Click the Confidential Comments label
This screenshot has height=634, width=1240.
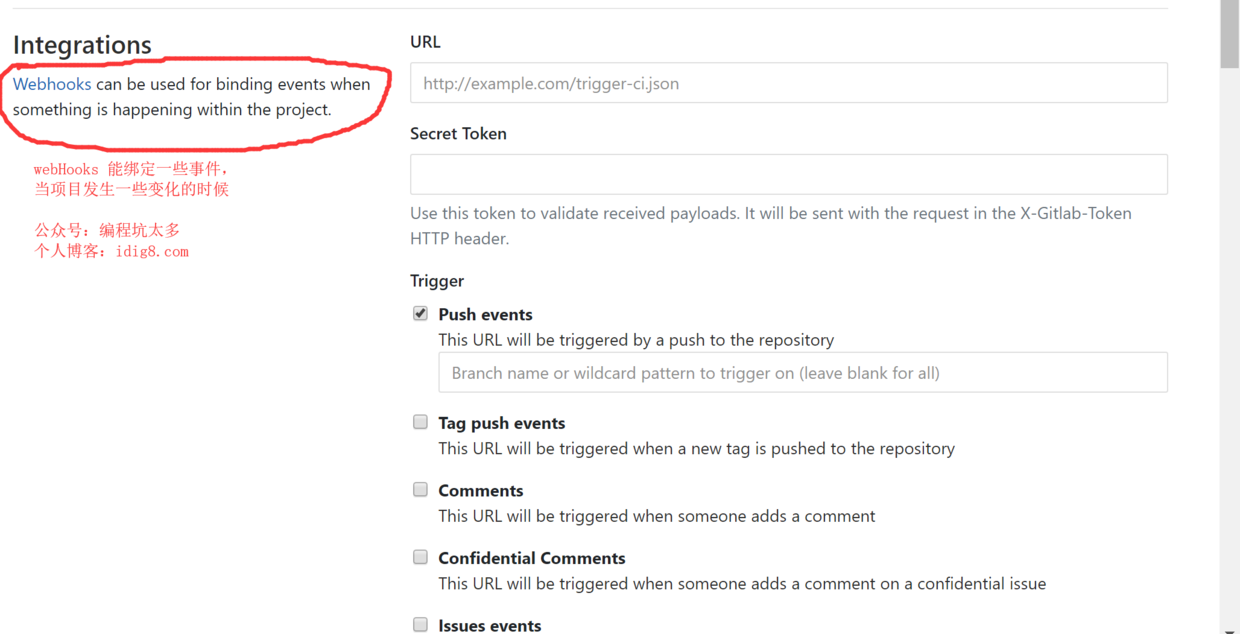tap(531, 558)
